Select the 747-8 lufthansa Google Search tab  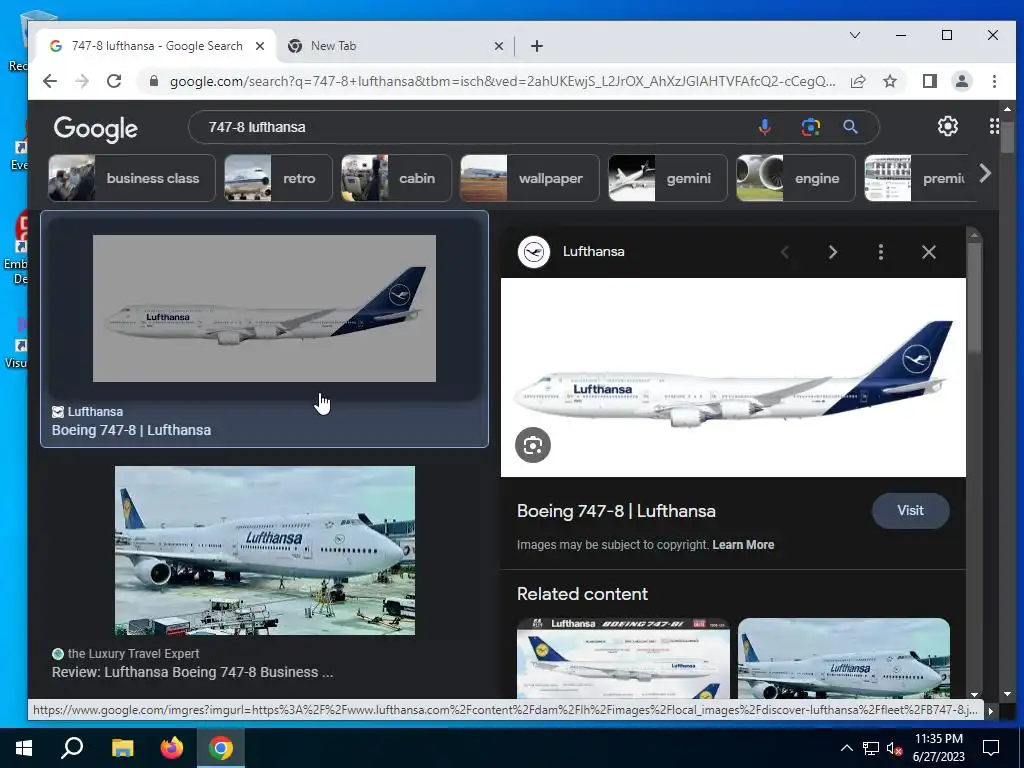point(156,46)
